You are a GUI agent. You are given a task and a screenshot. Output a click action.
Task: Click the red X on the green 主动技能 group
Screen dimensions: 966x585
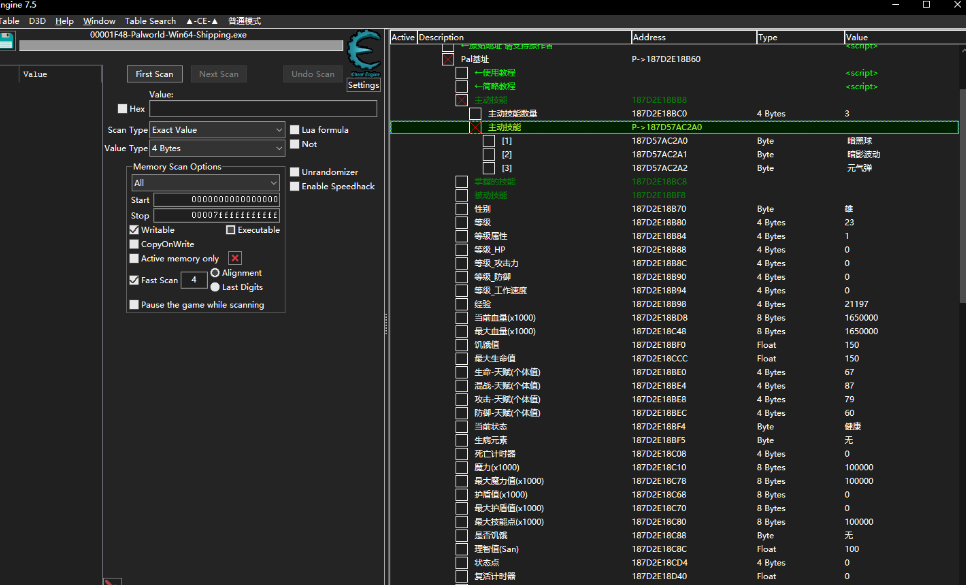click(461, 100)
